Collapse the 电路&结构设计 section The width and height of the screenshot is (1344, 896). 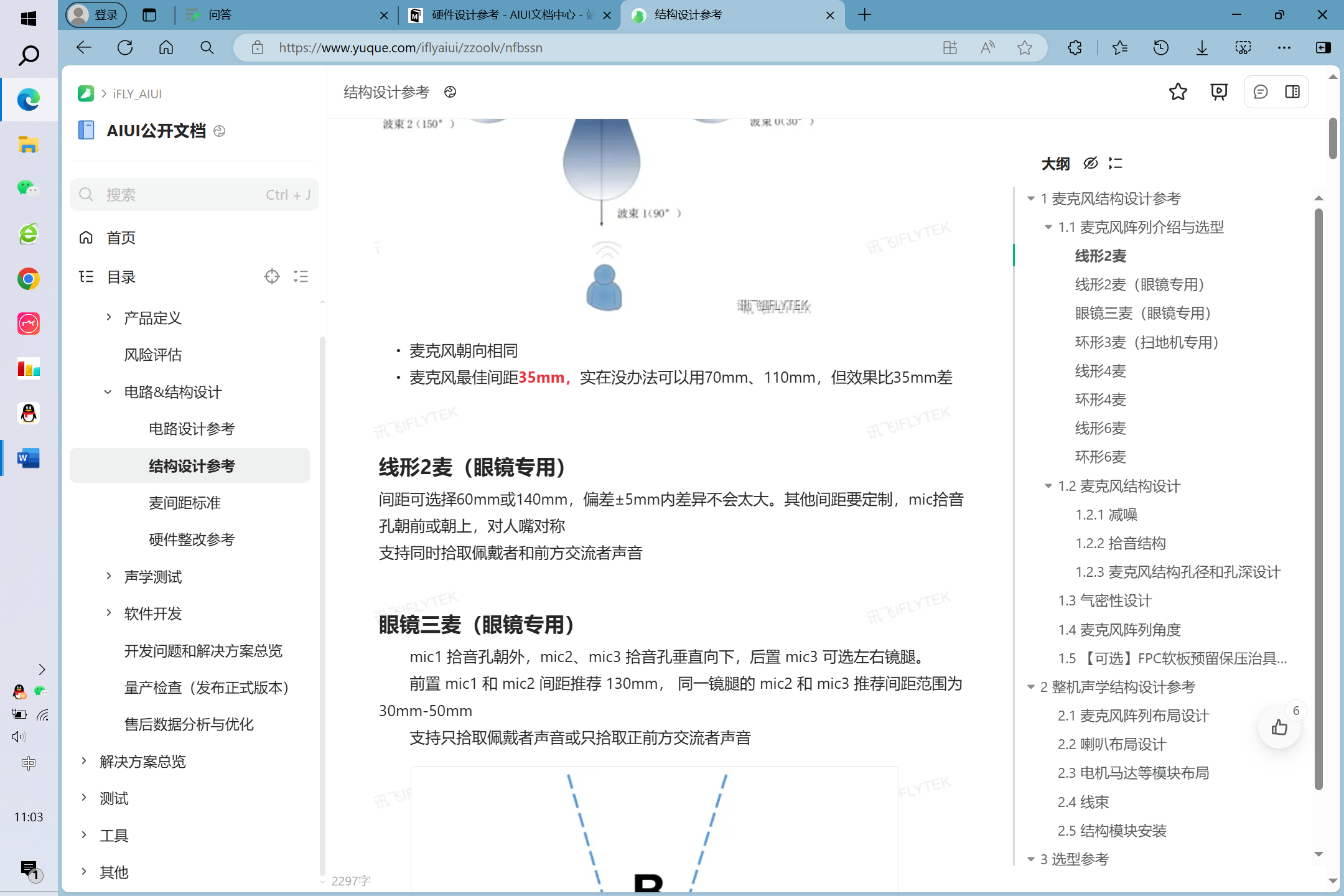click(108, 392)
